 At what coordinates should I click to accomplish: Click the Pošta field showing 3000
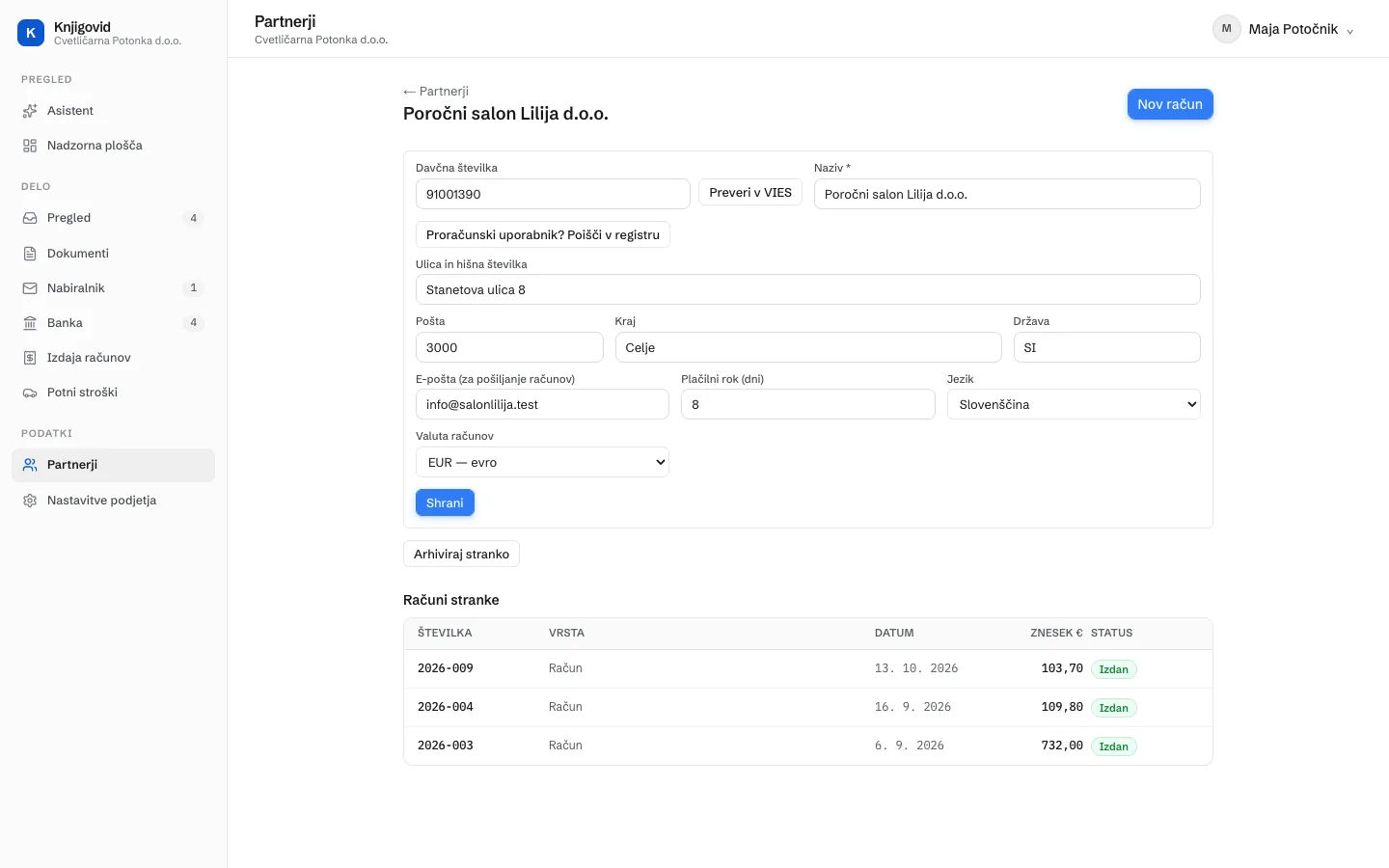(x=509, y=347)
